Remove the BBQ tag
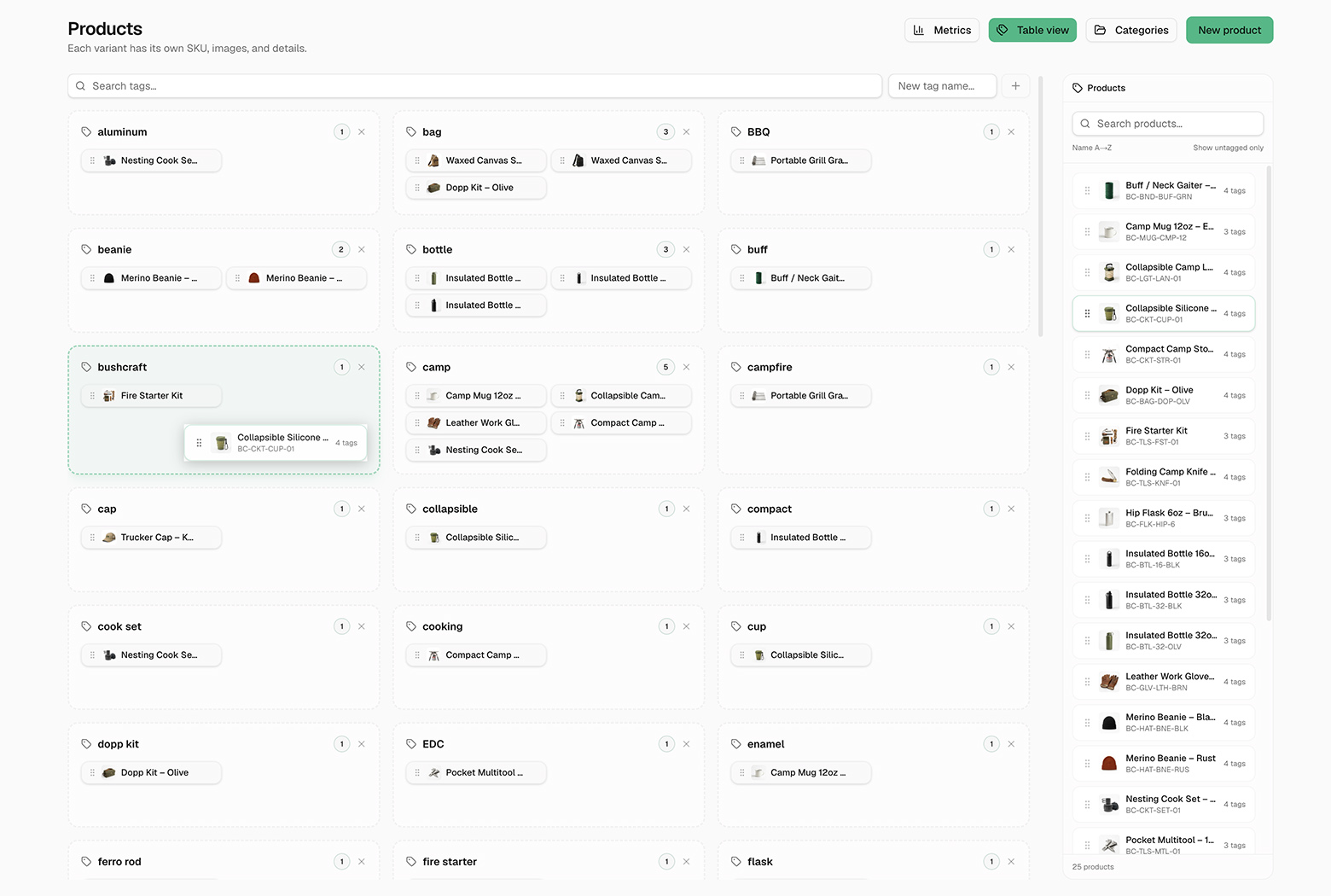 pos(1011,131)
